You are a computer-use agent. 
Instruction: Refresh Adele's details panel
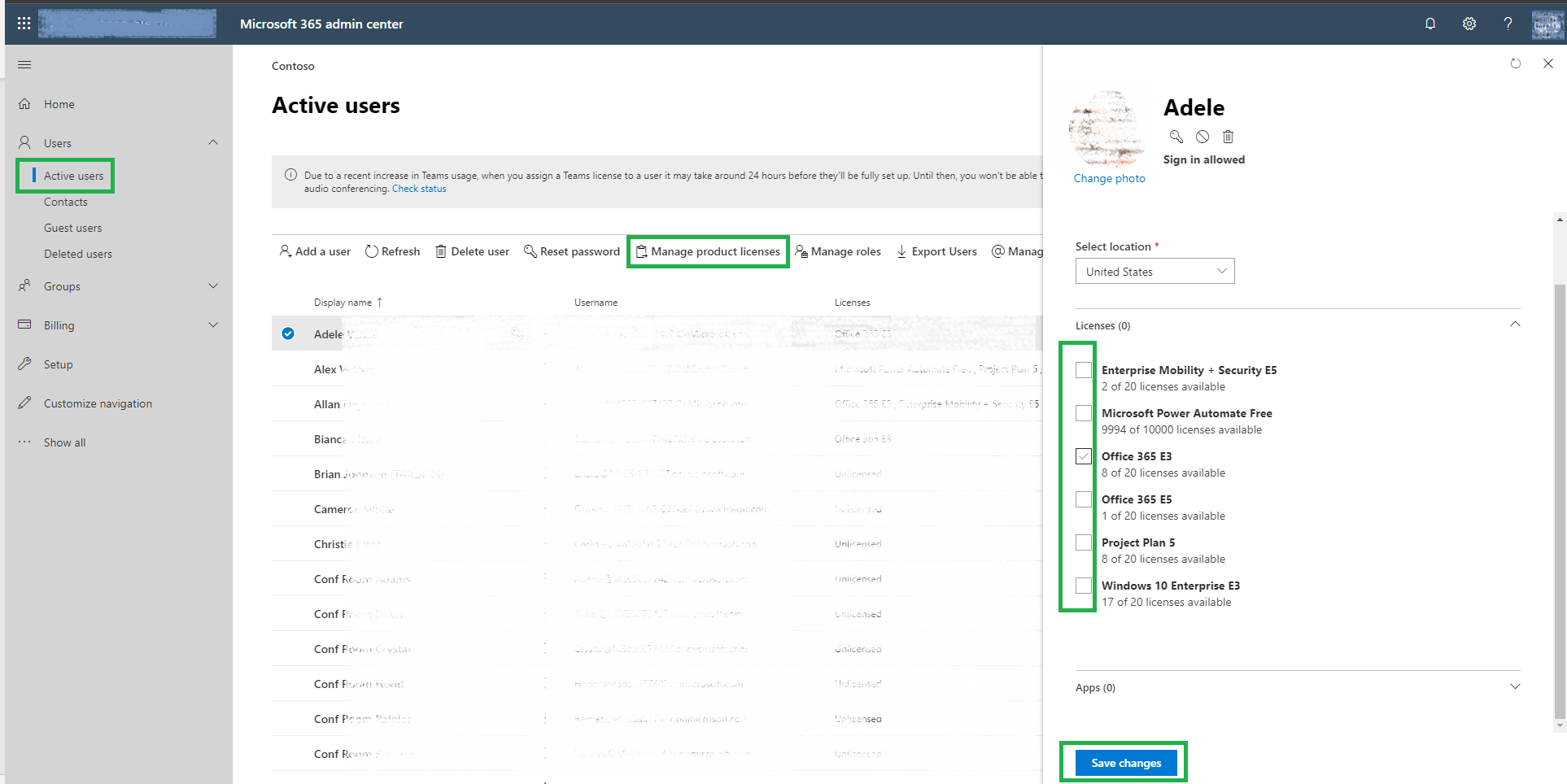pos(1515,63)
